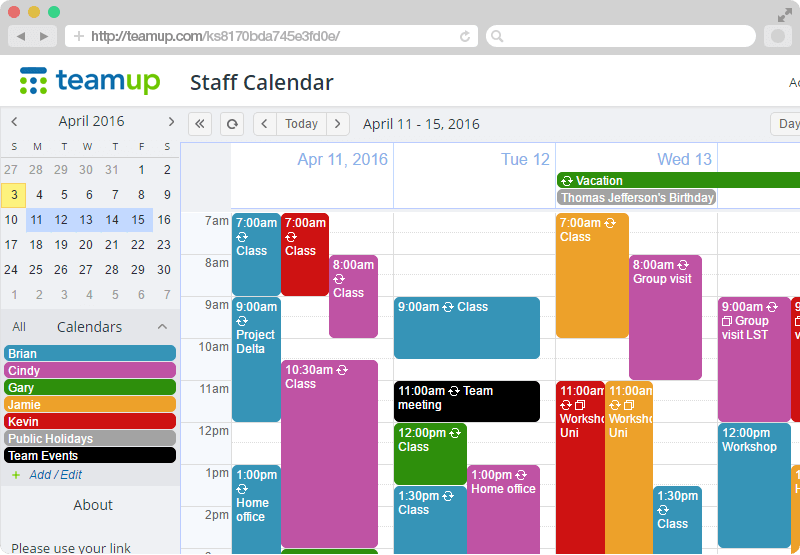
Task: Toggle the Public Holidays calendar
Action: (x=90, y=438)
